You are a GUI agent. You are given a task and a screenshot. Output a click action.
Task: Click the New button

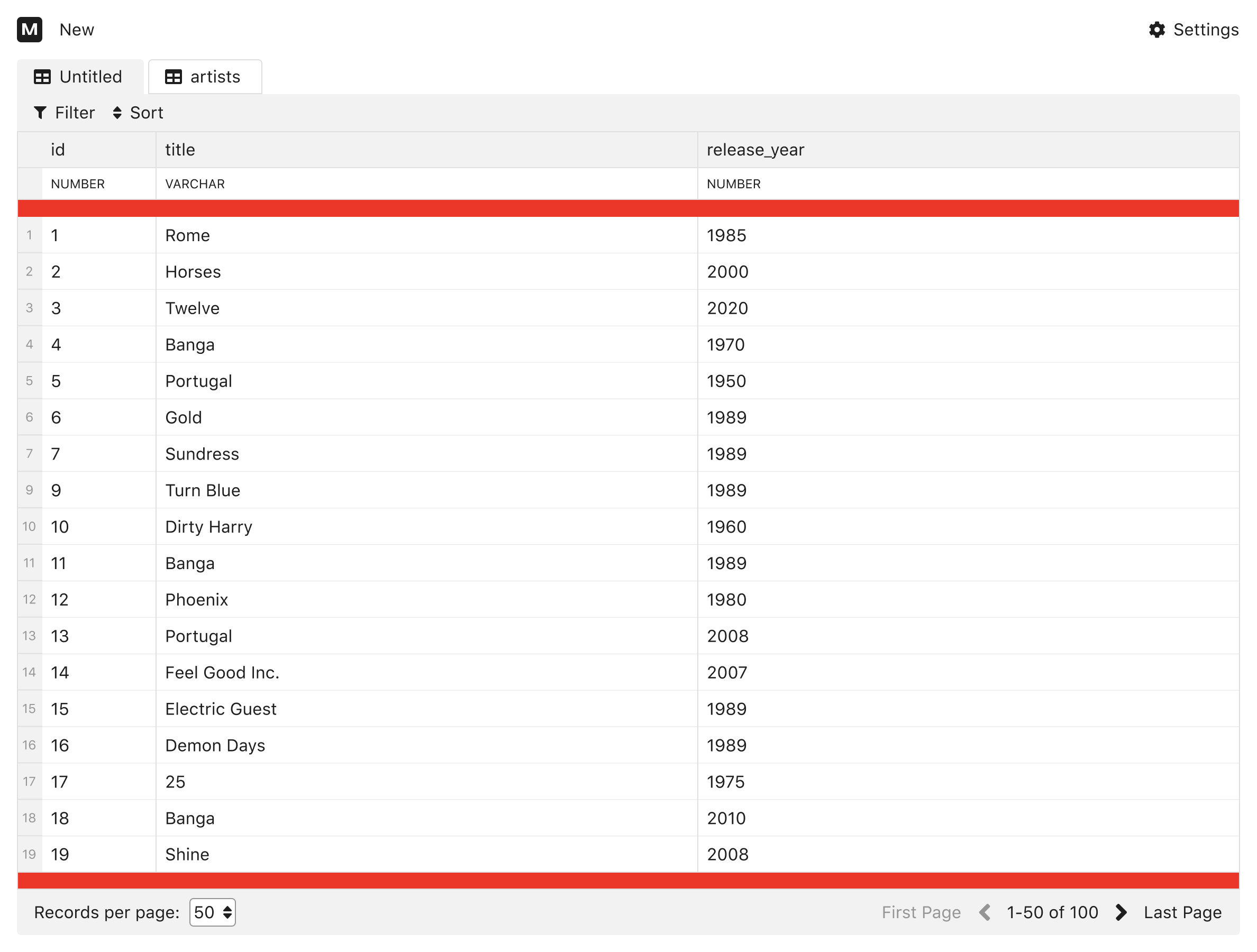pyautogui.click(x=77, y=30)
